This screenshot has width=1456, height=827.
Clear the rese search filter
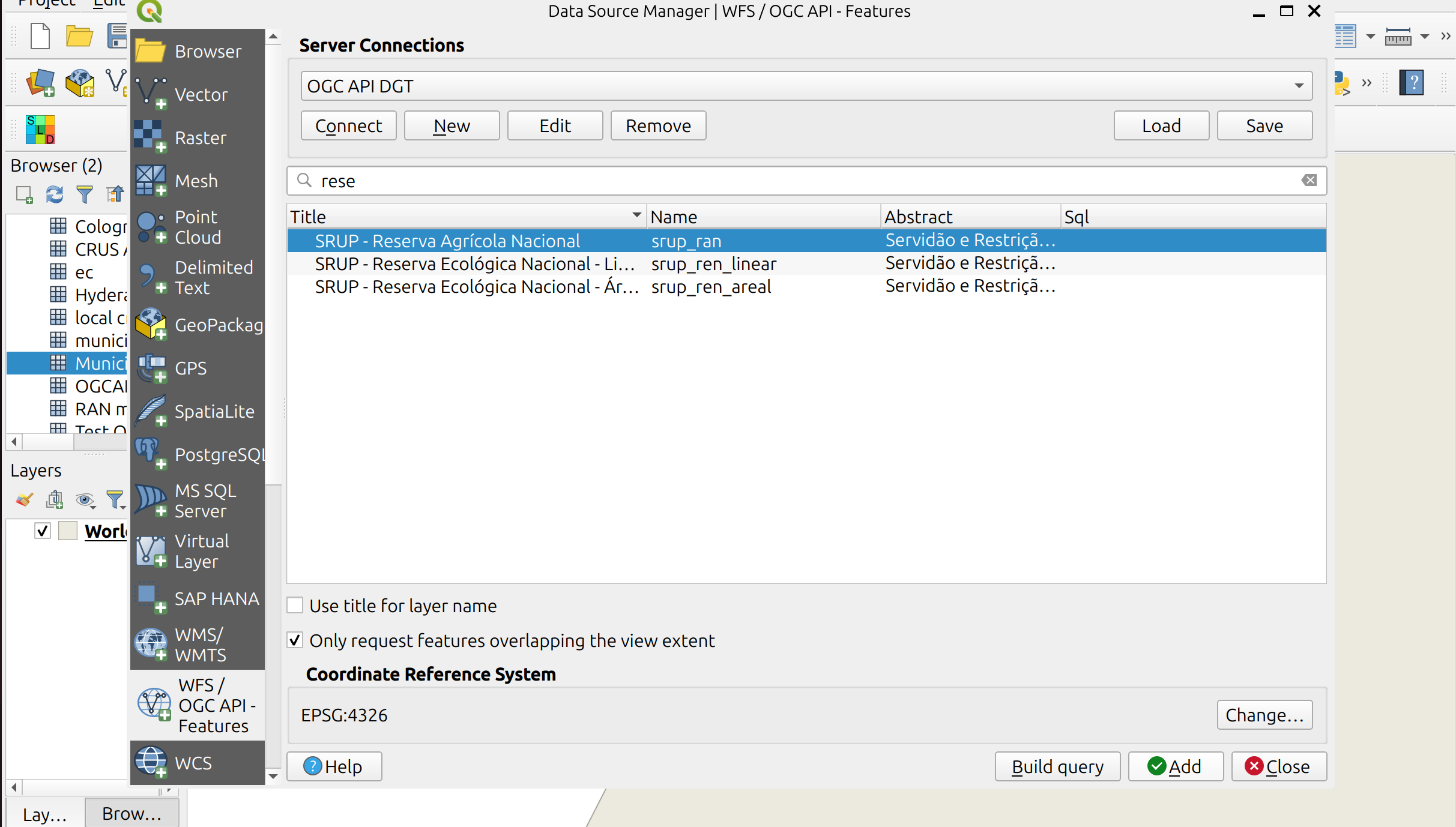[1309, 181]
